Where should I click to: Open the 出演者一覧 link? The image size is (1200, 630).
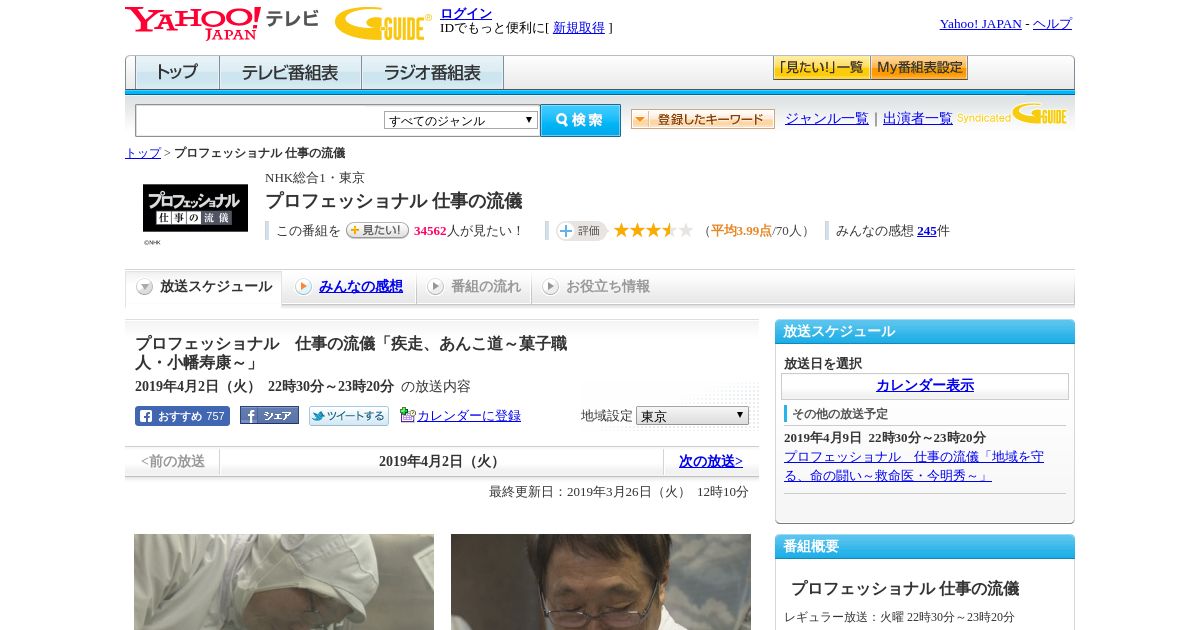tap(918, 119)
